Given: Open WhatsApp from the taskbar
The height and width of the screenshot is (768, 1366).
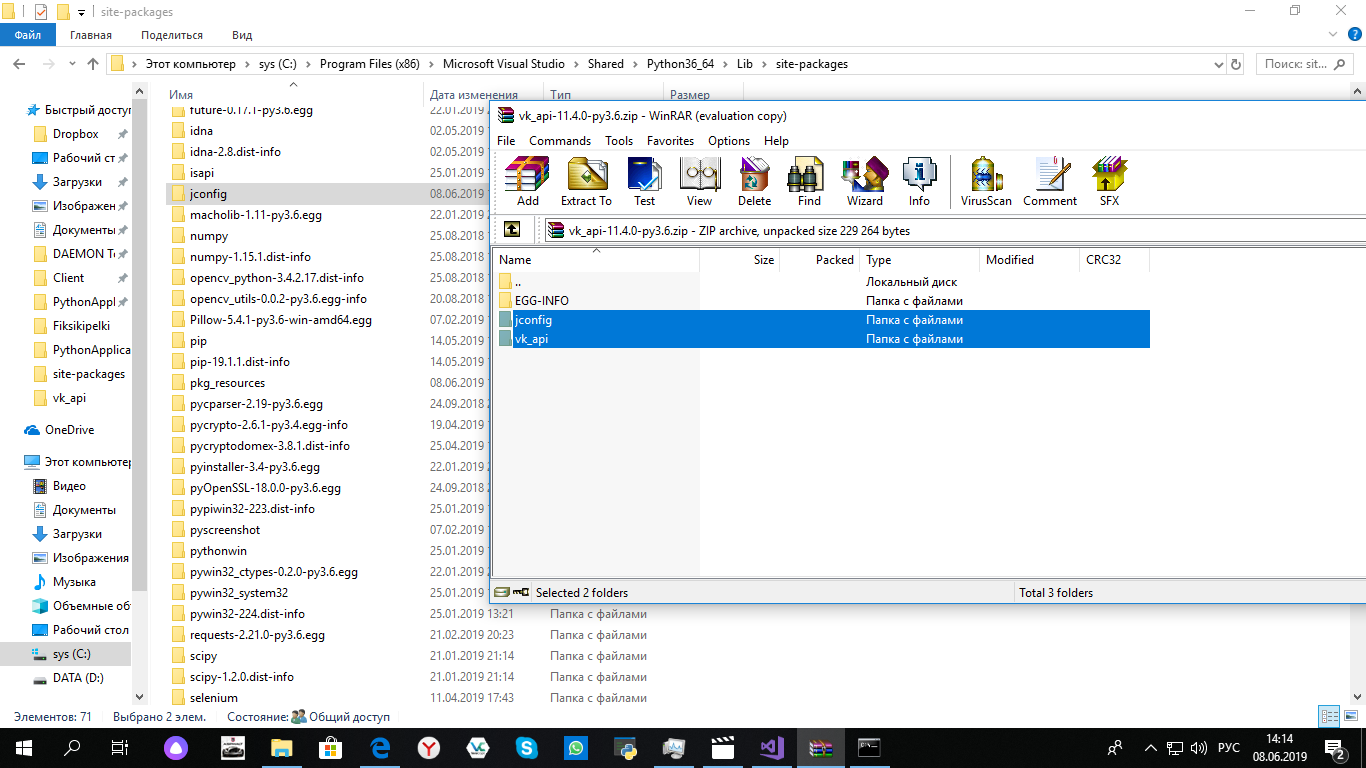Looking at the screenshot, I should pyautogui.click(x=576, y=747).
